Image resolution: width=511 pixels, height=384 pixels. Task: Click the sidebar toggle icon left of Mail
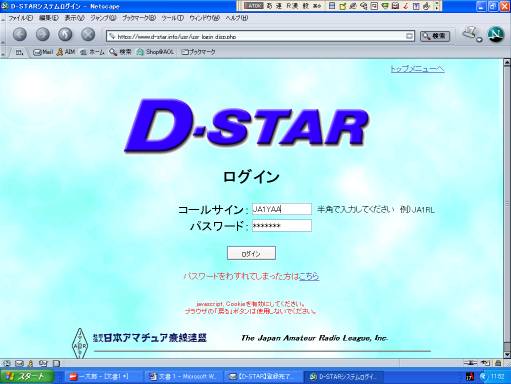19,52
